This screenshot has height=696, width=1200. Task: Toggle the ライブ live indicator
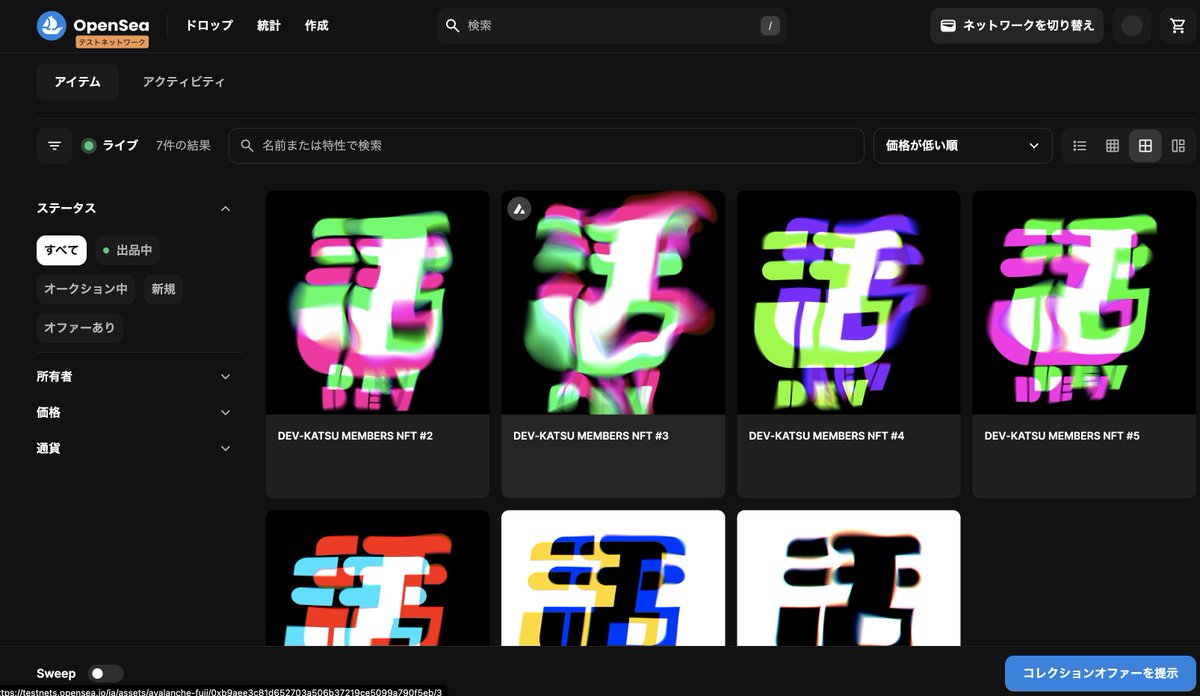(x=110, y=146)
